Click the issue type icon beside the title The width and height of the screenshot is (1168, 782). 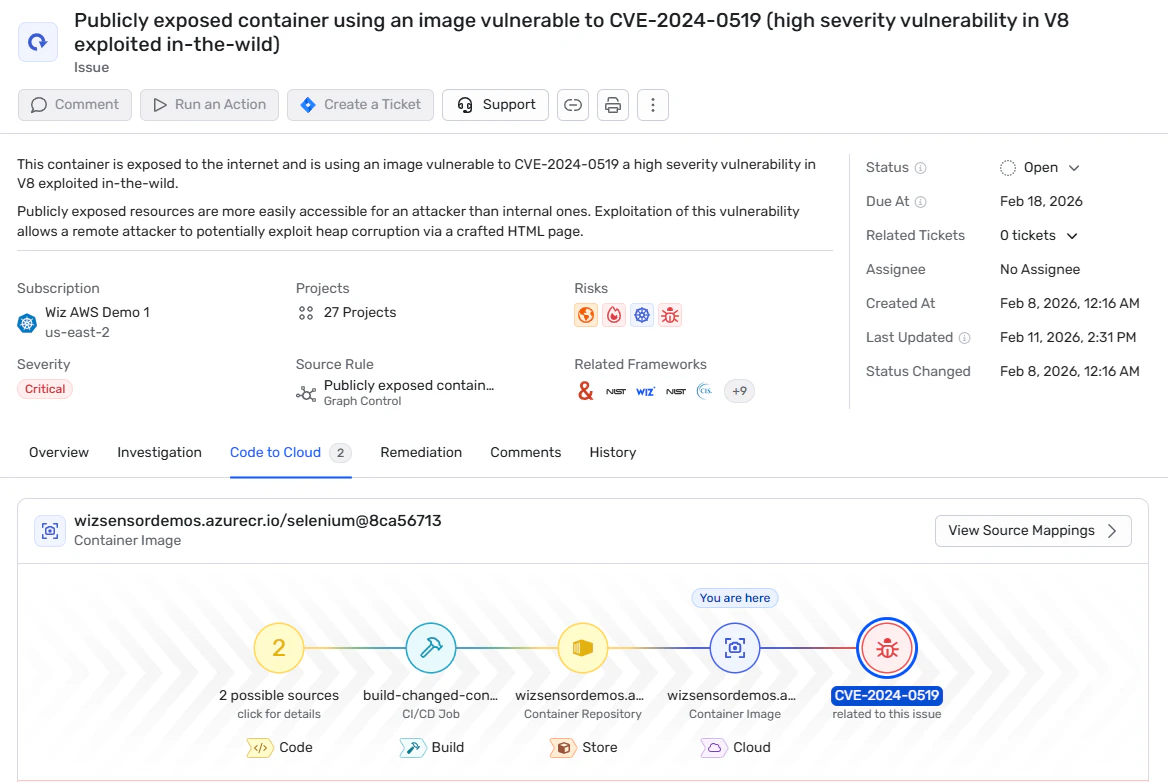tap(38, 42)
